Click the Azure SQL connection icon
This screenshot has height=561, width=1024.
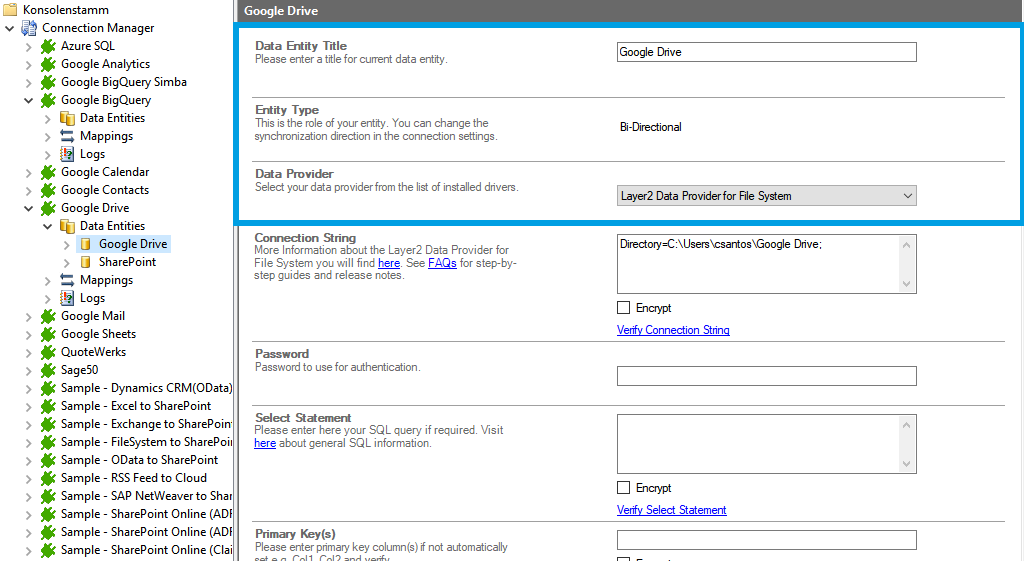point(48,46)
